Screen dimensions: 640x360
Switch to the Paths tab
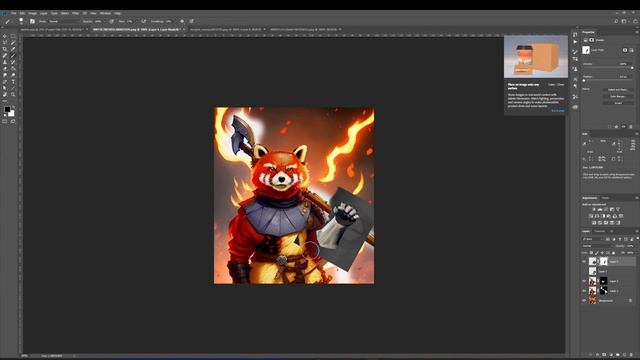tap(612, 231)
